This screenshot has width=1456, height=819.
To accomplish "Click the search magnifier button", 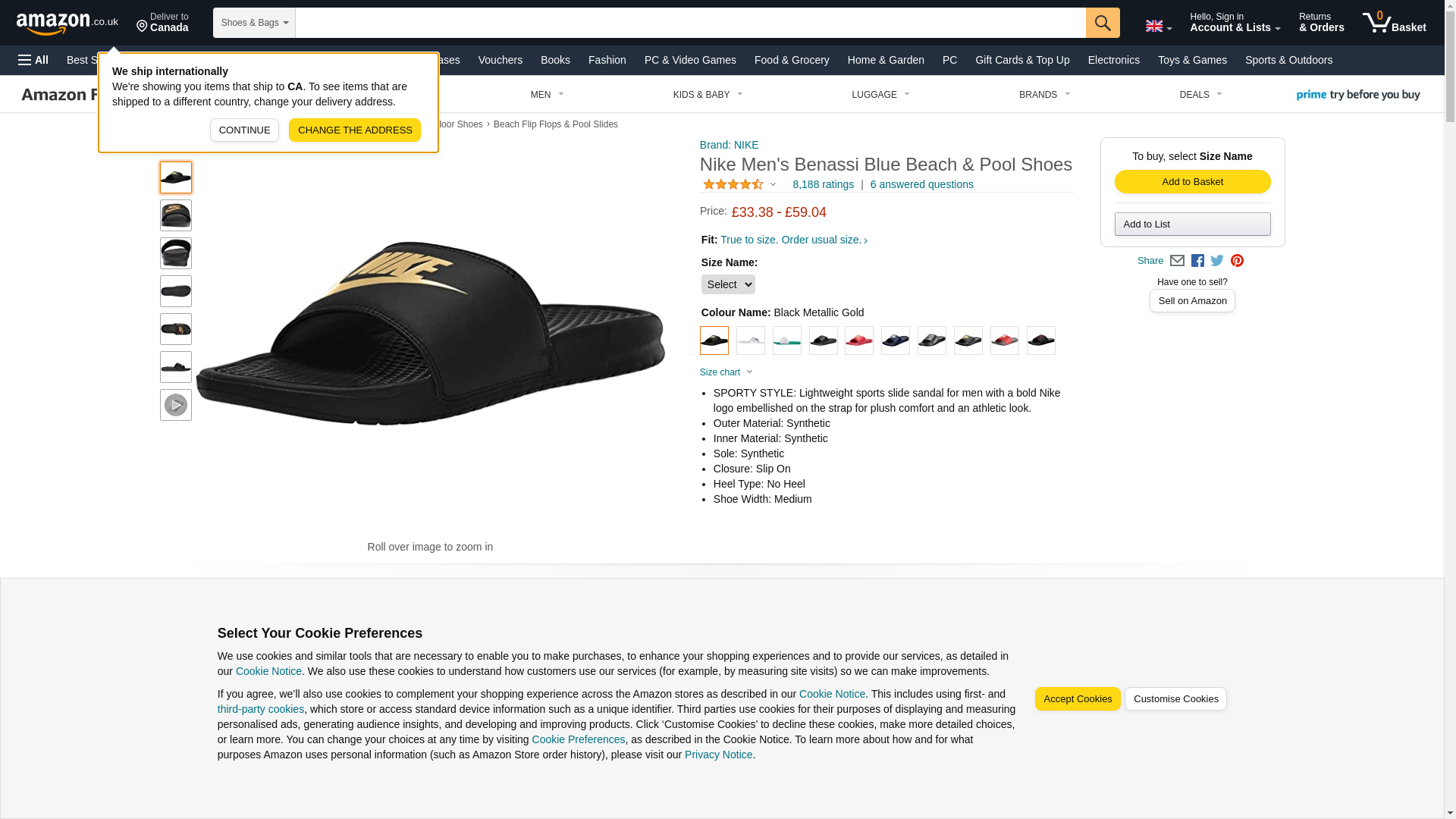I will (x=1102, y=23).
